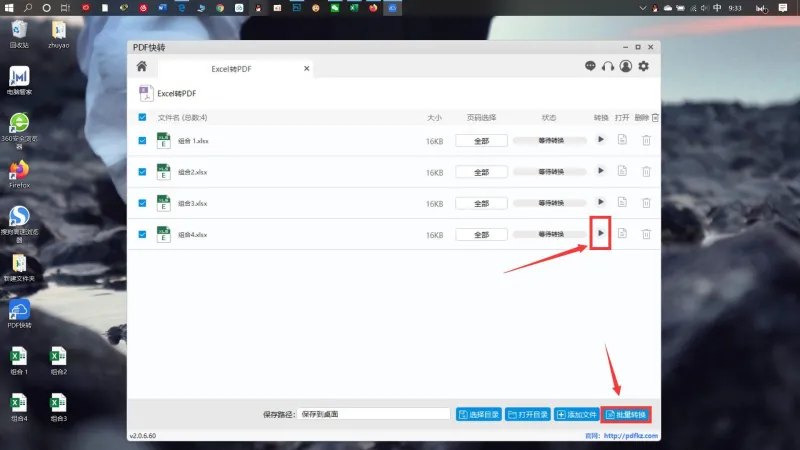Start converting 组合2.xlsx with play icon

(601, 171)
